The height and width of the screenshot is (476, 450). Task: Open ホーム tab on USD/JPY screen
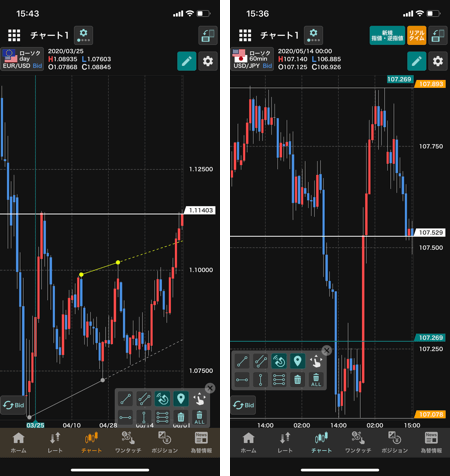click(x=248, y=443)
